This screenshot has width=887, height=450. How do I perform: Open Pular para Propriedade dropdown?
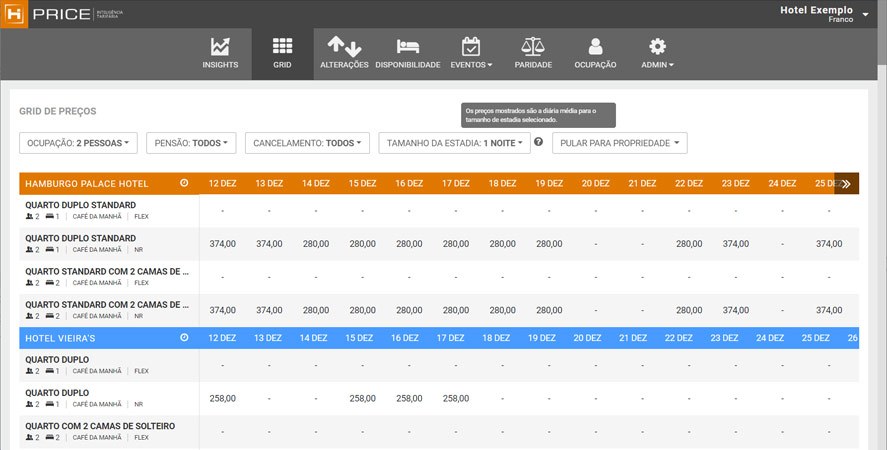click(x=619, y=143)
